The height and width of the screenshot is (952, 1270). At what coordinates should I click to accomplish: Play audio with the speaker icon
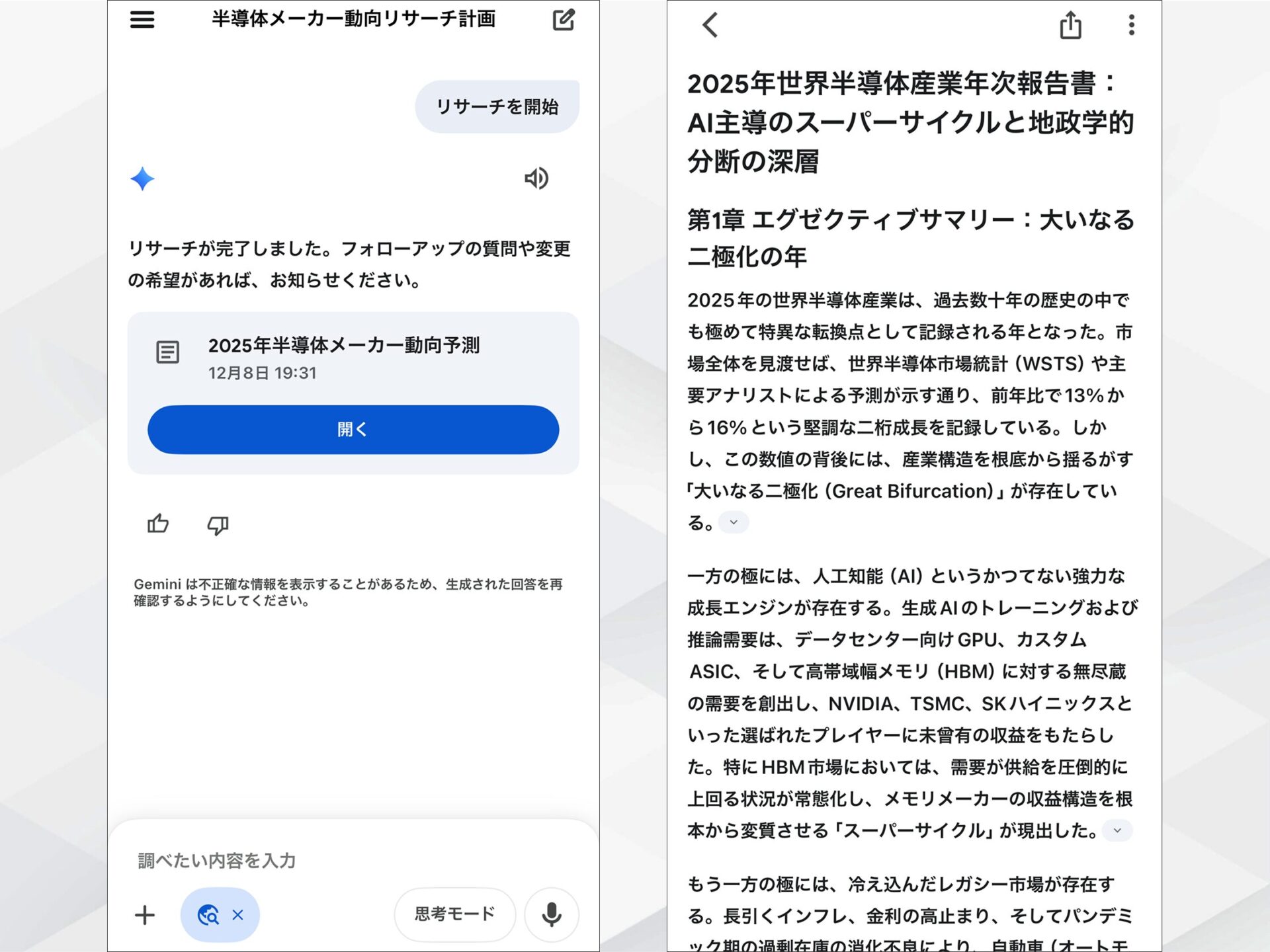[x=537, y=178]
